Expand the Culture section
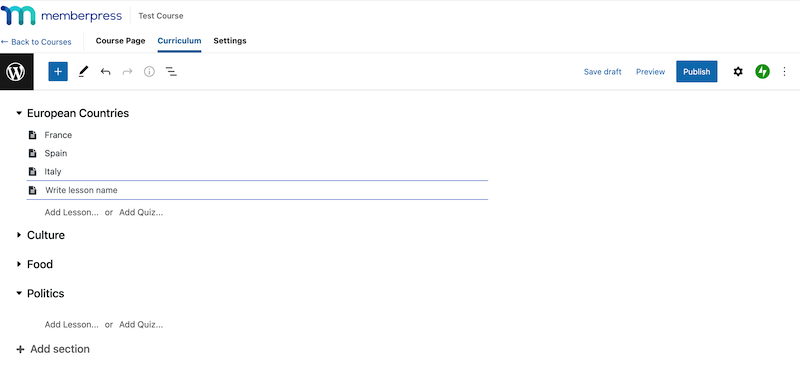The image size is (800, 385). coord(19,235)
